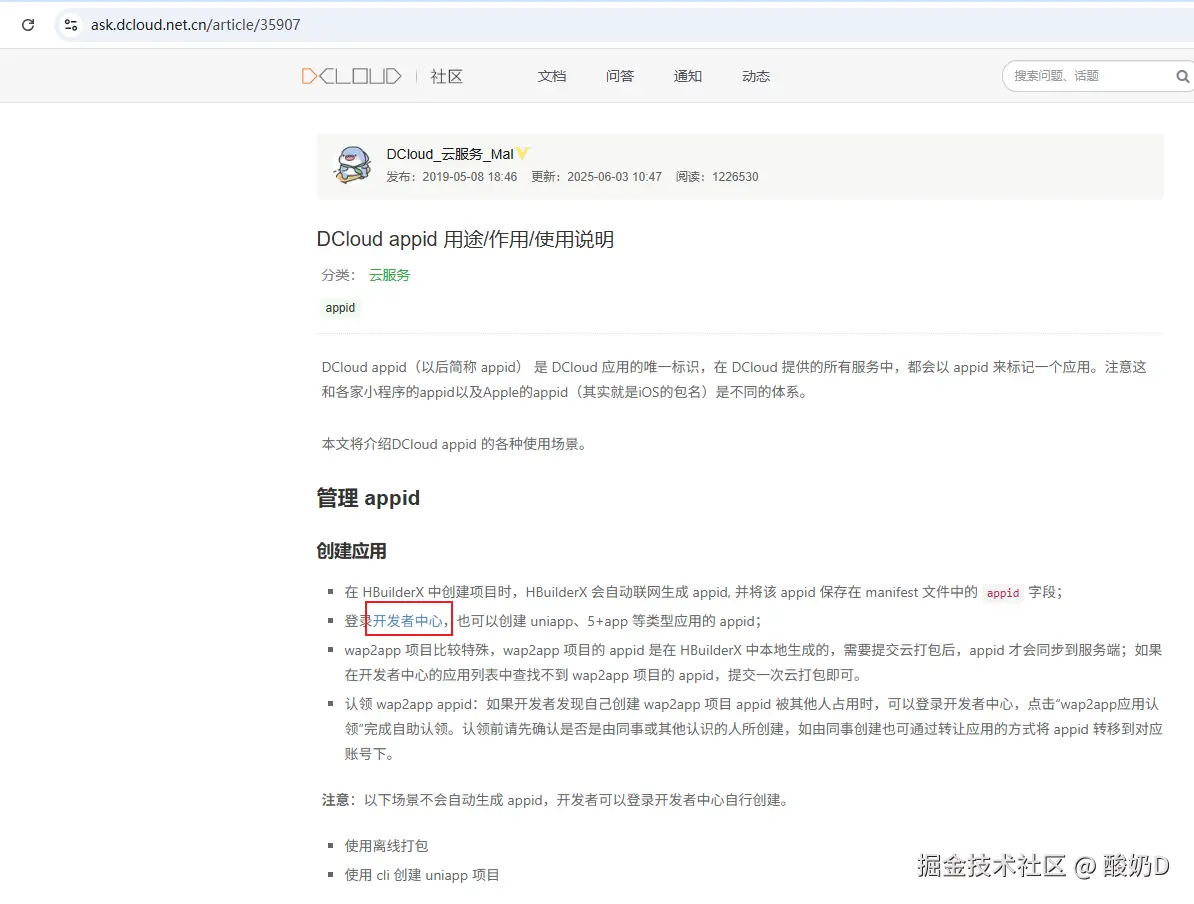Click the author's dolphin avatar
Viewport: 1194px width, 904px height.
click(353, 165)
